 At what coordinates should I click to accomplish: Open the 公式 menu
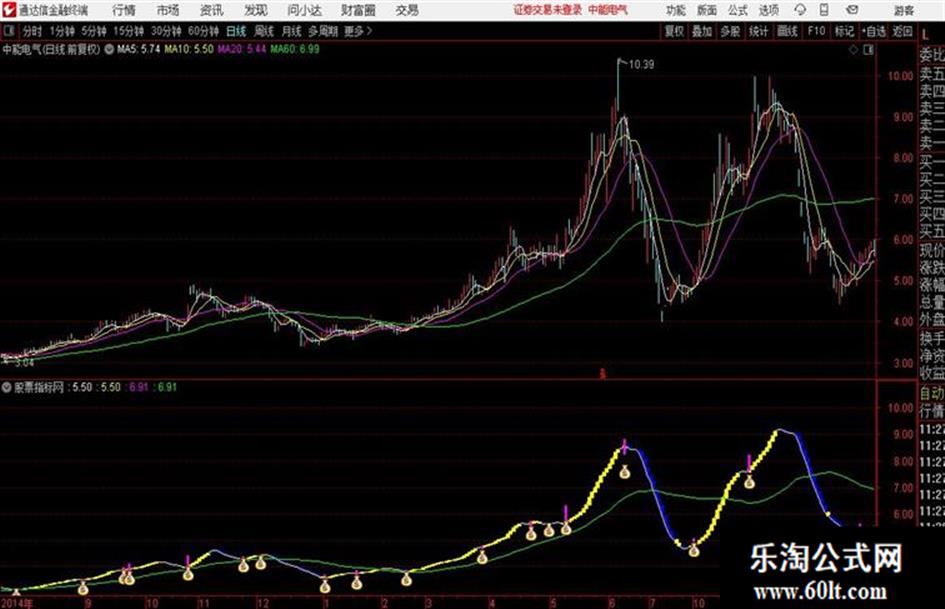pos(737,10)
